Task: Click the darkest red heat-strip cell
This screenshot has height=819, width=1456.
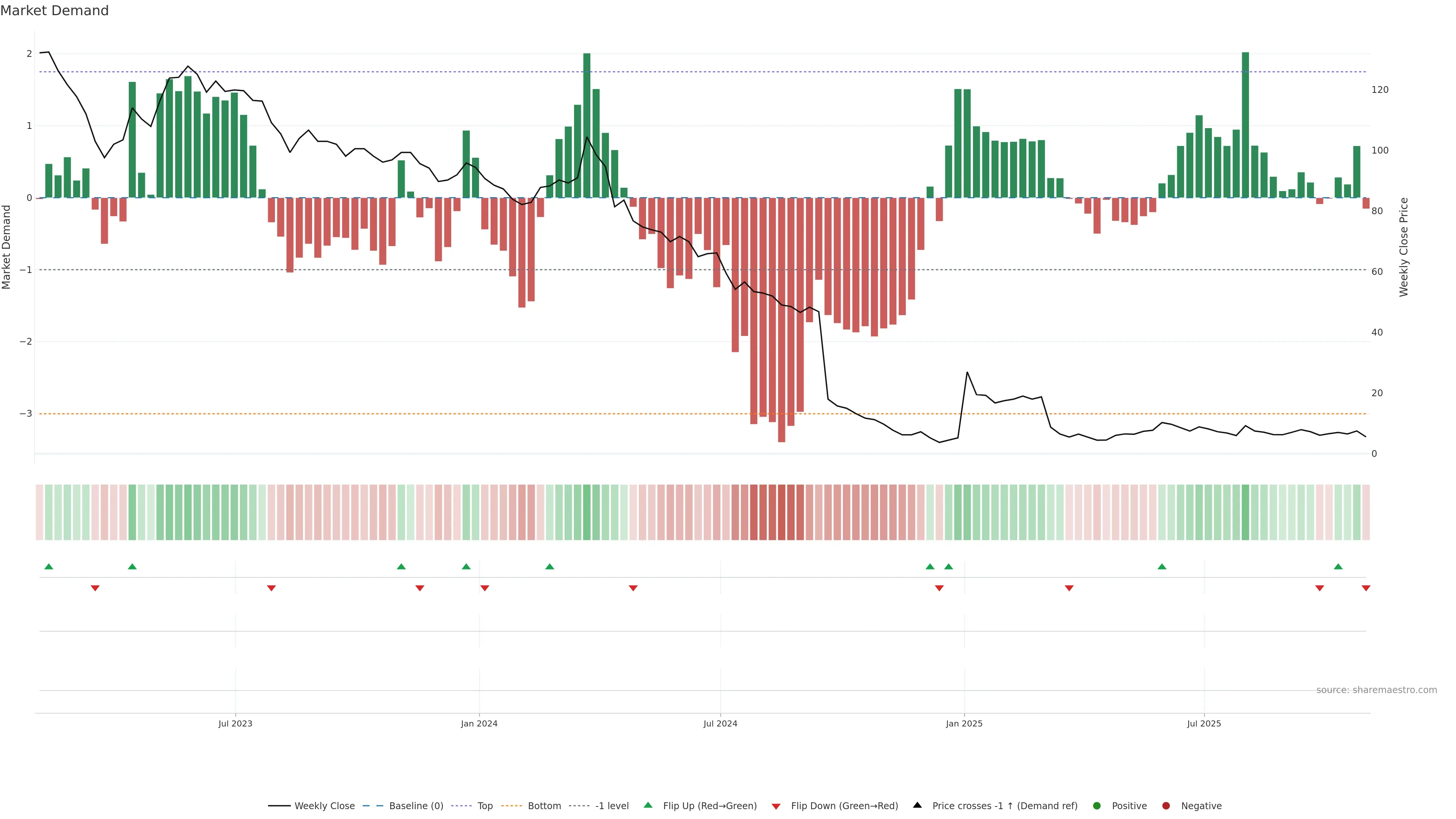Action: click(x=782, y=512)
